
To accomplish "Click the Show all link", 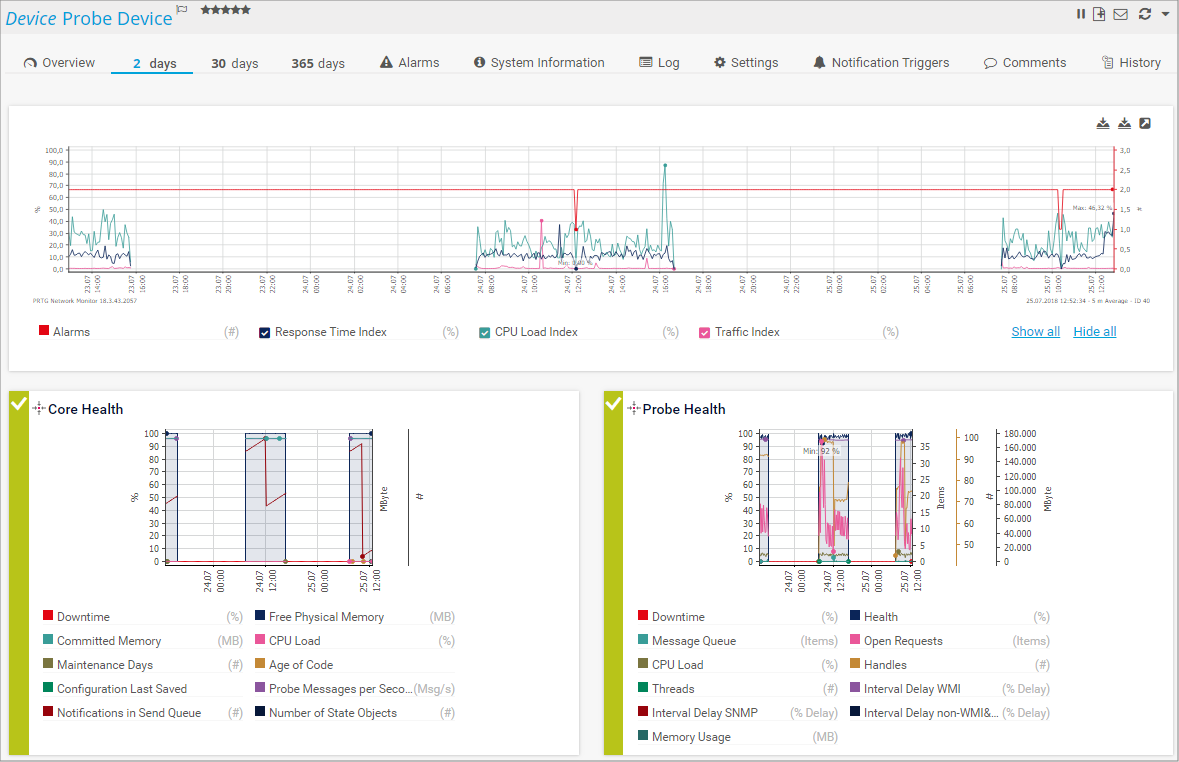I will (1035, 332).
